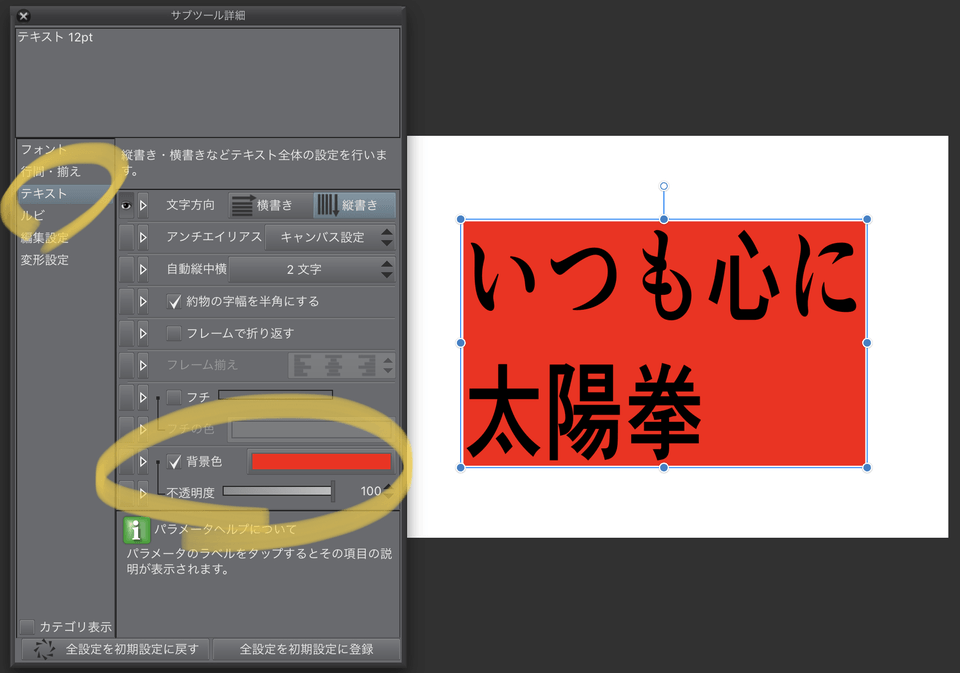
Task: Click the いつも心に text on canvas
Action: click(x=664, y=276)
